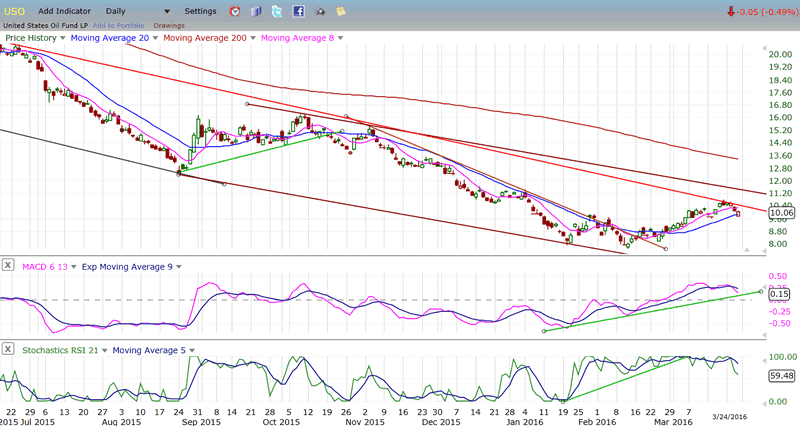Click the camera snapshot icon

pos(320,12)
